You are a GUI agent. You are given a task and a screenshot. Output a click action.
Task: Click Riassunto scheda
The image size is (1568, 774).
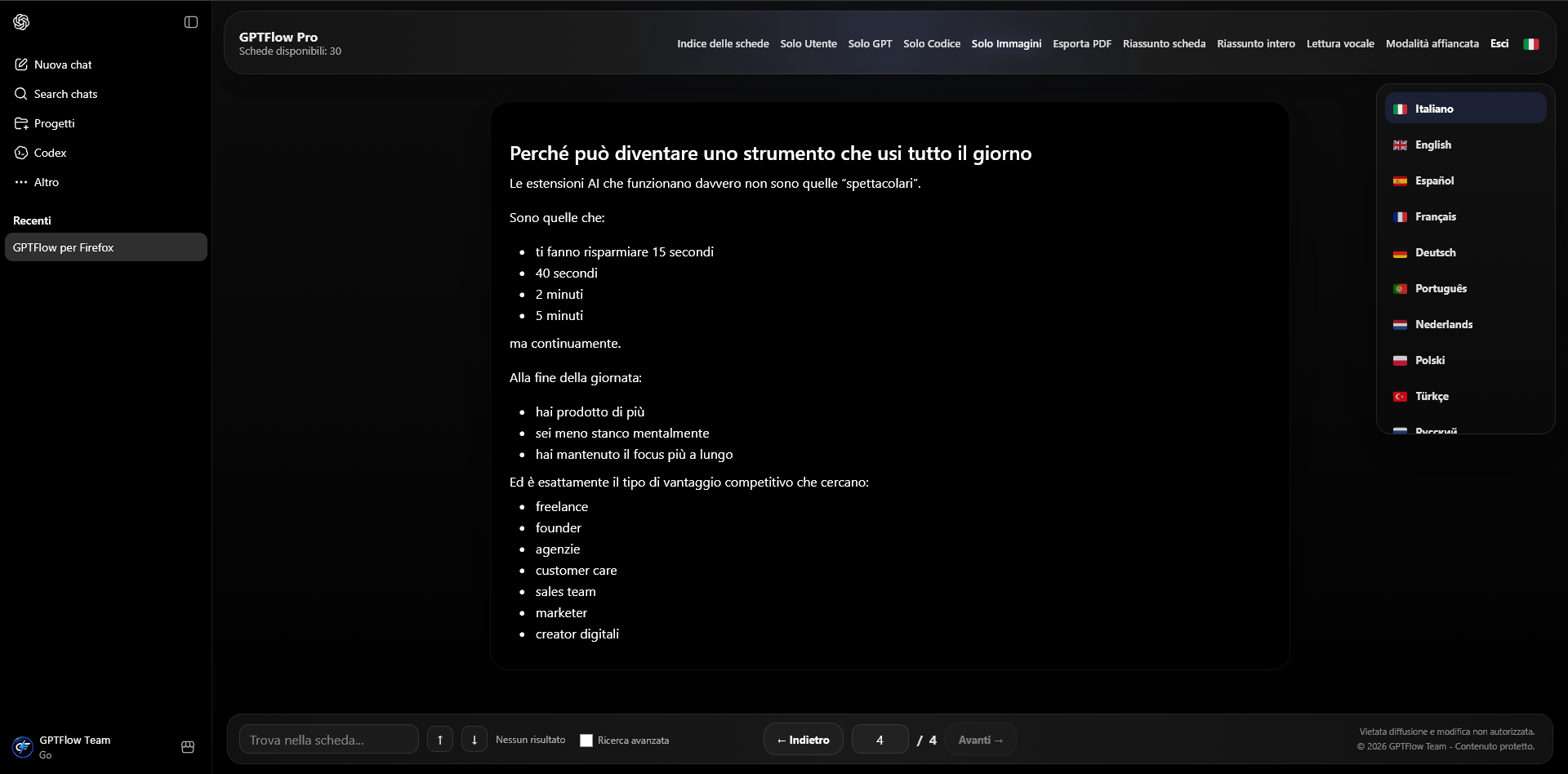1164,44
